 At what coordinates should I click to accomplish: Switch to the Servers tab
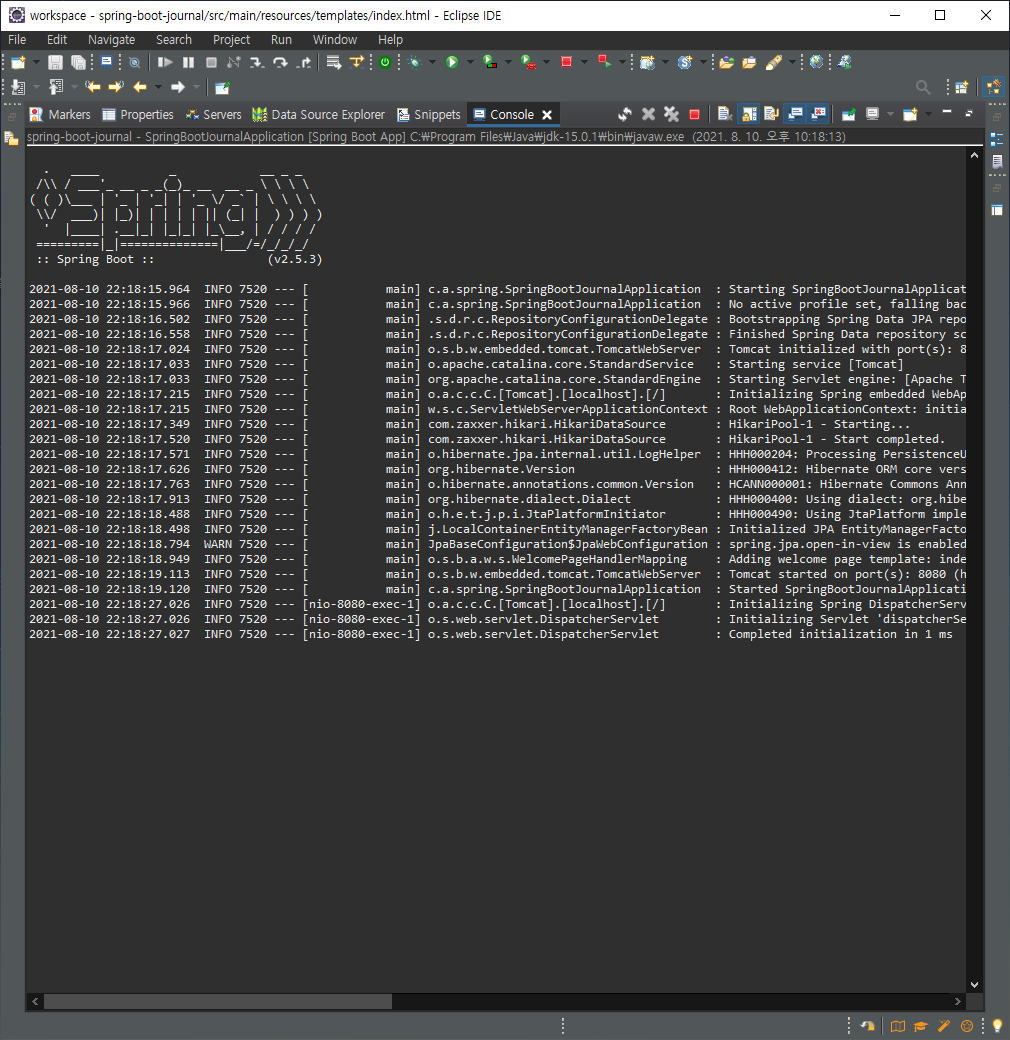(x=214, y=115)
